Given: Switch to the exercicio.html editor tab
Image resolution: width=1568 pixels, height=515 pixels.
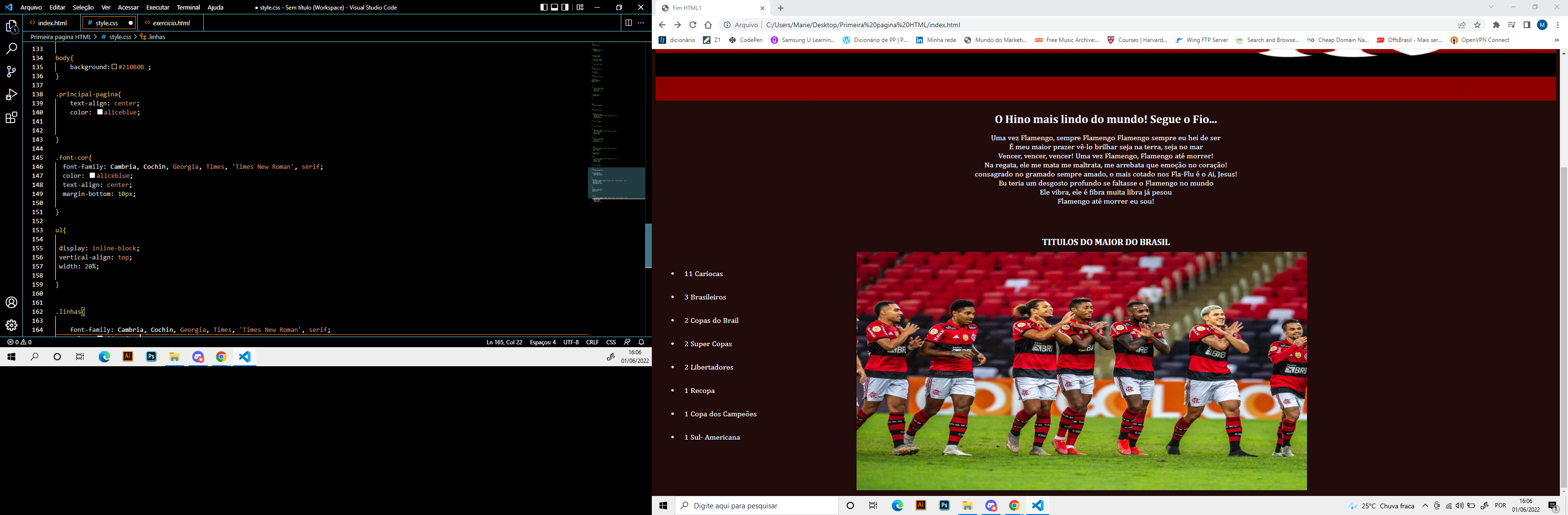Looking at the screenshot, I should click(x=171, y=23).
